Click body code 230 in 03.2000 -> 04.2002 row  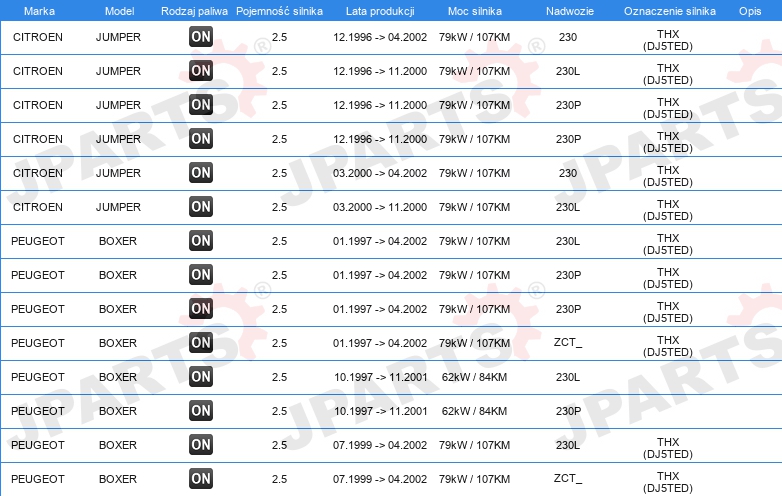click(568, 173)
